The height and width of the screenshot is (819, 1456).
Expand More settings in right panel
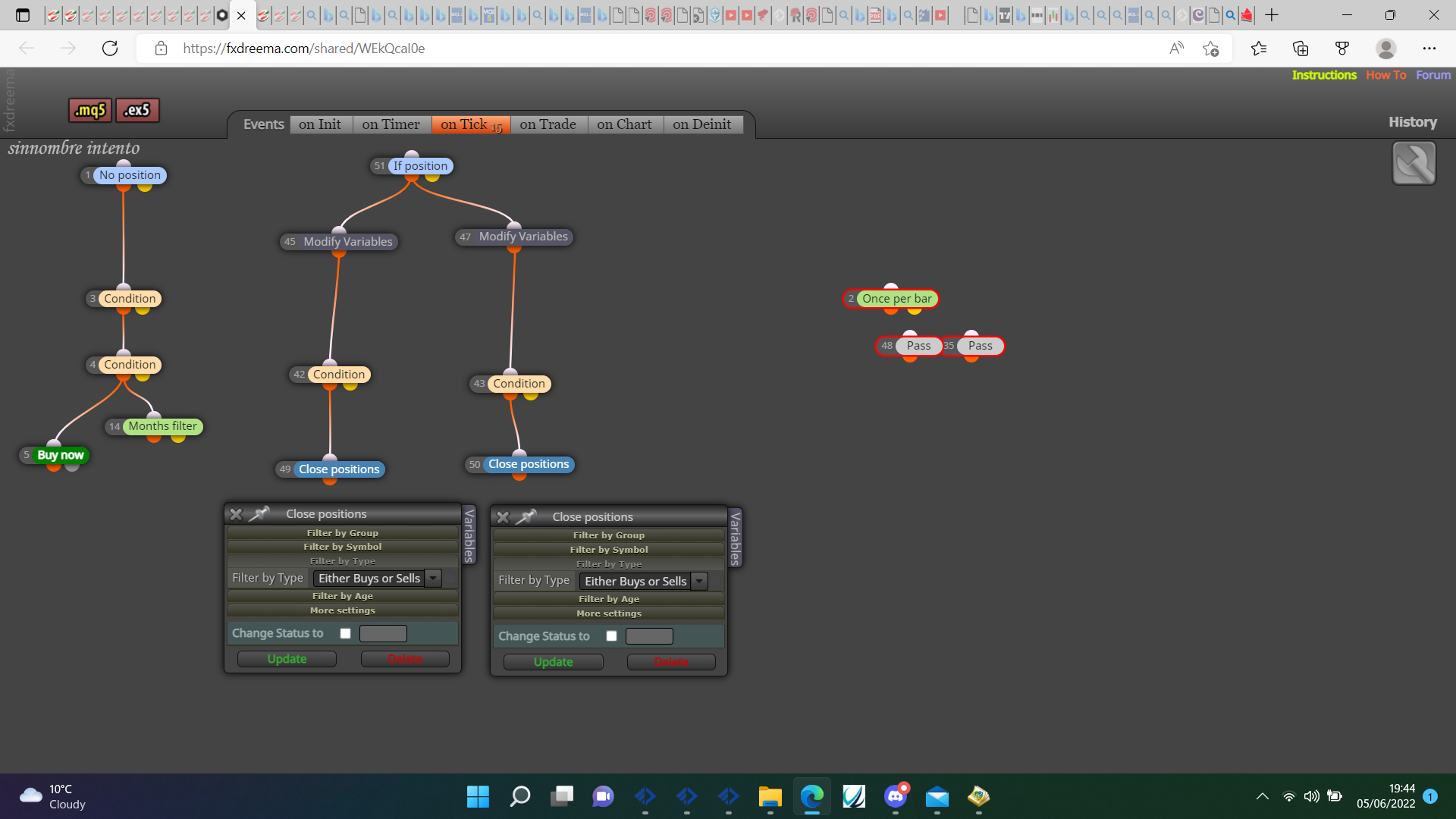pyautogui.click(x=609, y=613)
